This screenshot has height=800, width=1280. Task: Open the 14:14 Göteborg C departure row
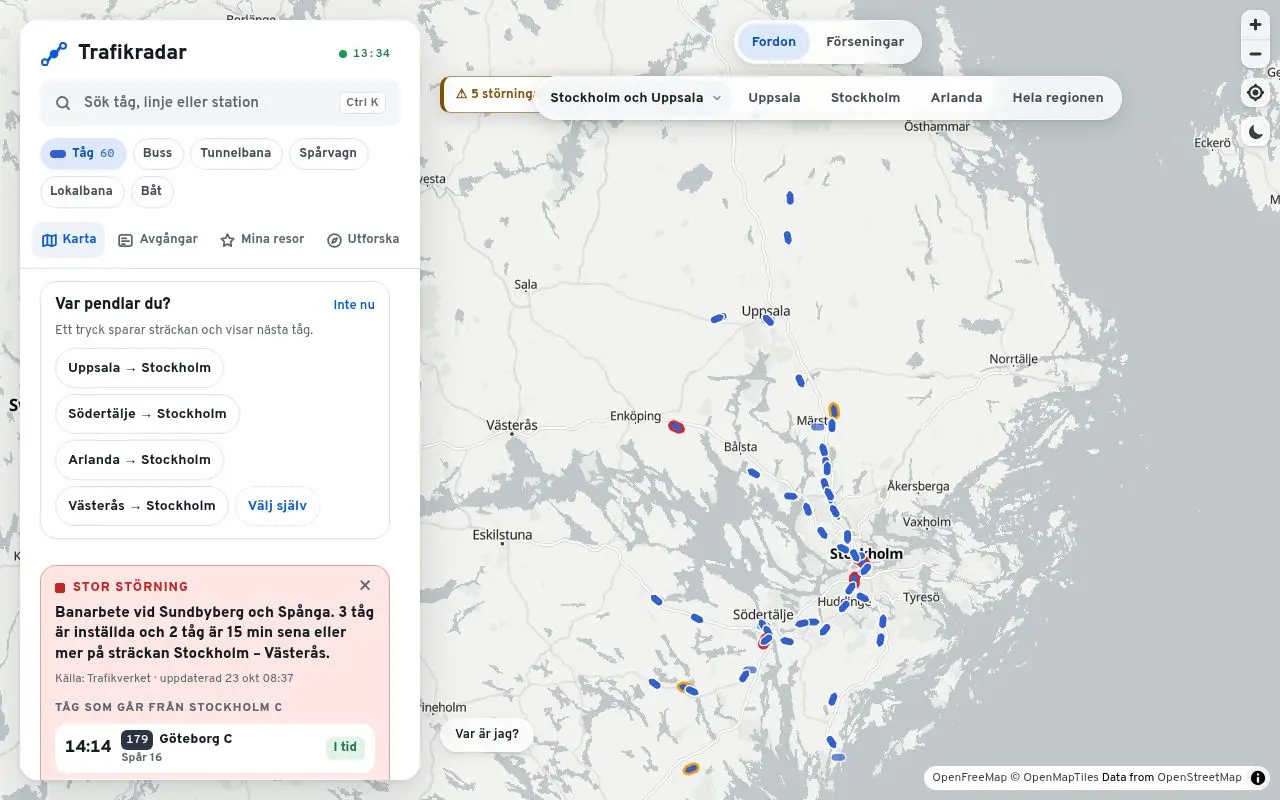pyautogui.click(x=215, y=747)
